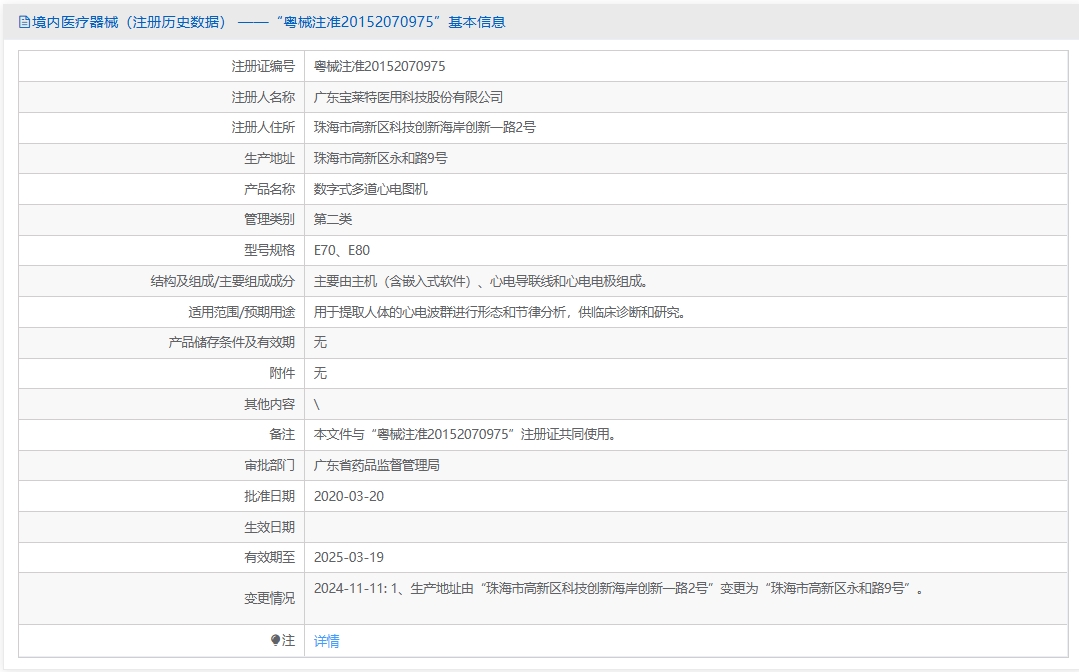Select the 审批部门 label

(x=269, y=466)
